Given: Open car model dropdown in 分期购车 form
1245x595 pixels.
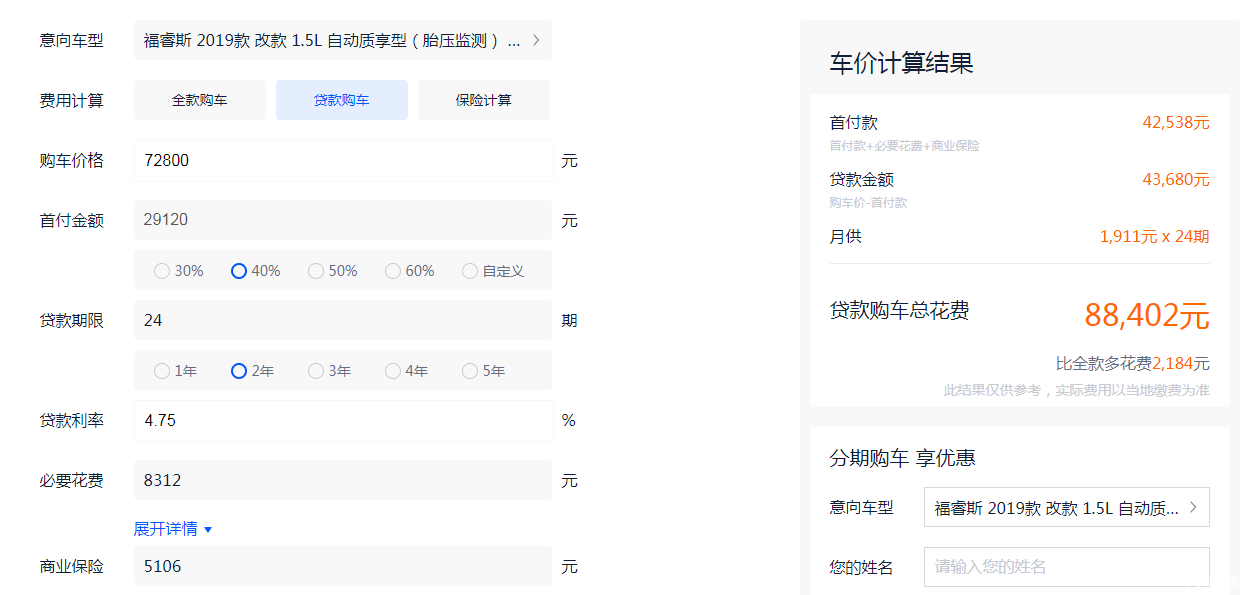Looking at the screenshot, I should point(1066,508).
